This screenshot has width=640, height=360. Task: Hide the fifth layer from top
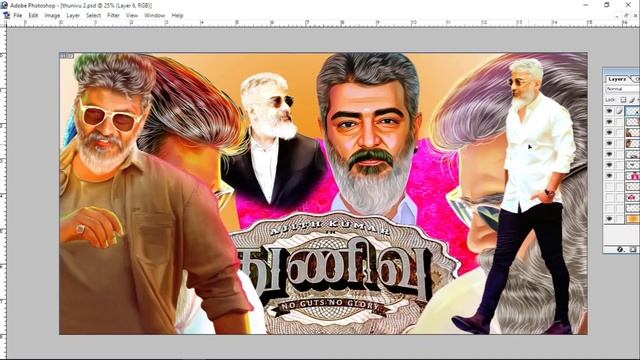pos(609,154)
